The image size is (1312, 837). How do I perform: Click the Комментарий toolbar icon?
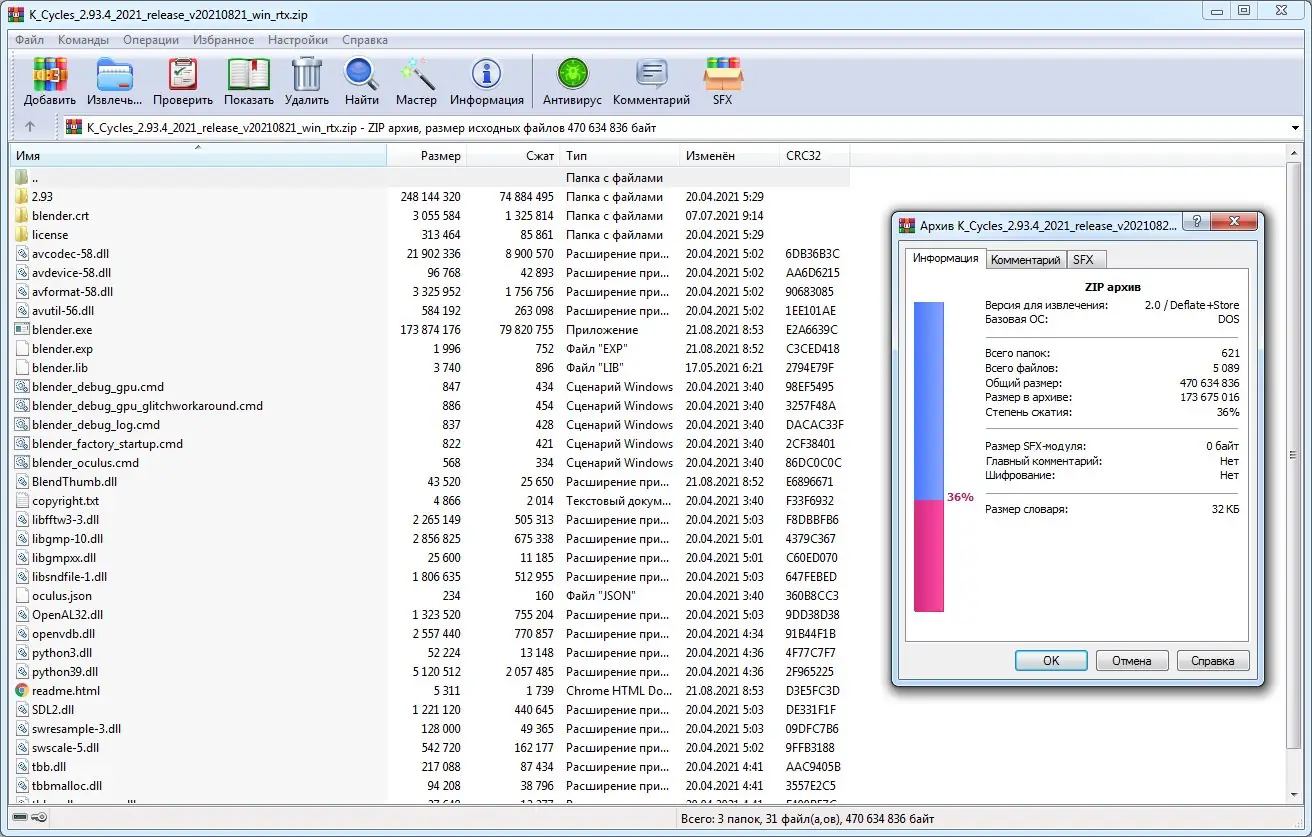[651, 75]
